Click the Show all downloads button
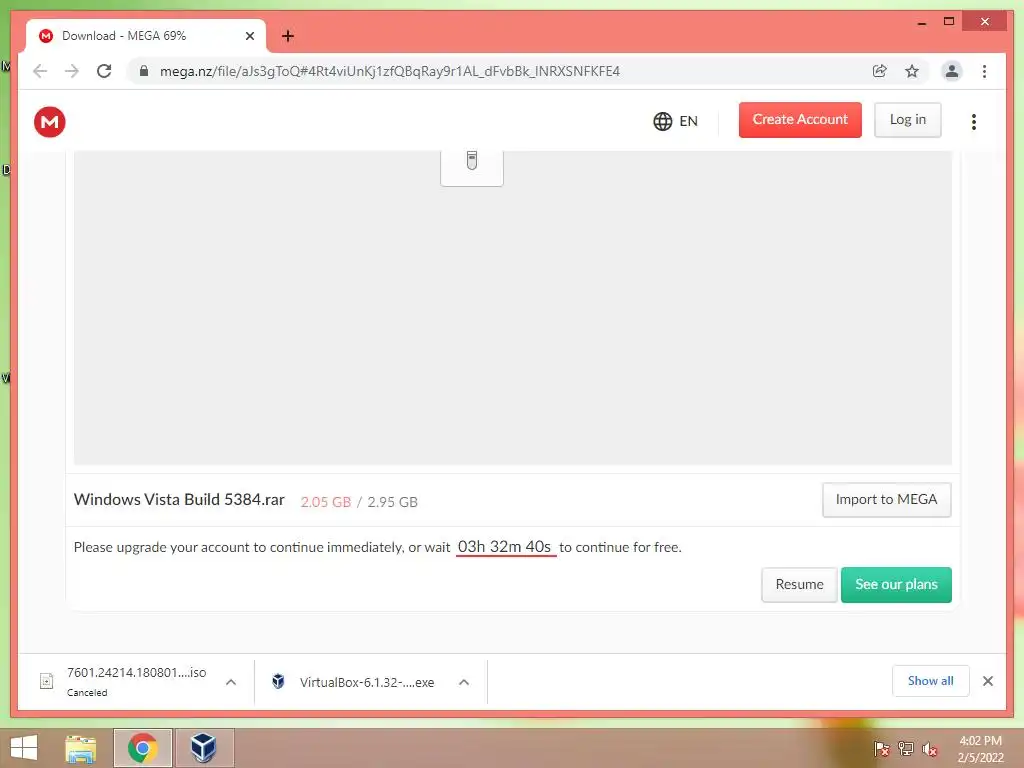1024x768 pixels. (930, 681)
